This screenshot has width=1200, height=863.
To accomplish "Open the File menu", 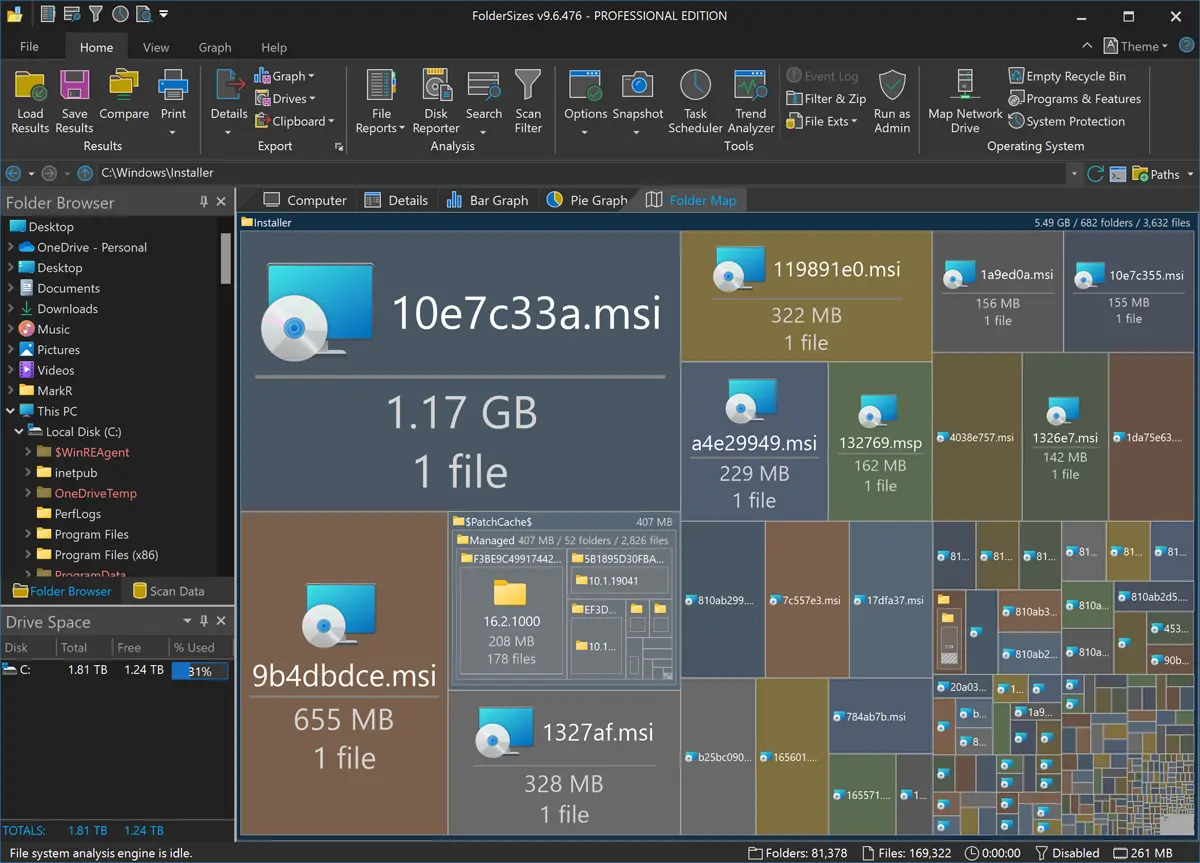I will tap(29, 47).
